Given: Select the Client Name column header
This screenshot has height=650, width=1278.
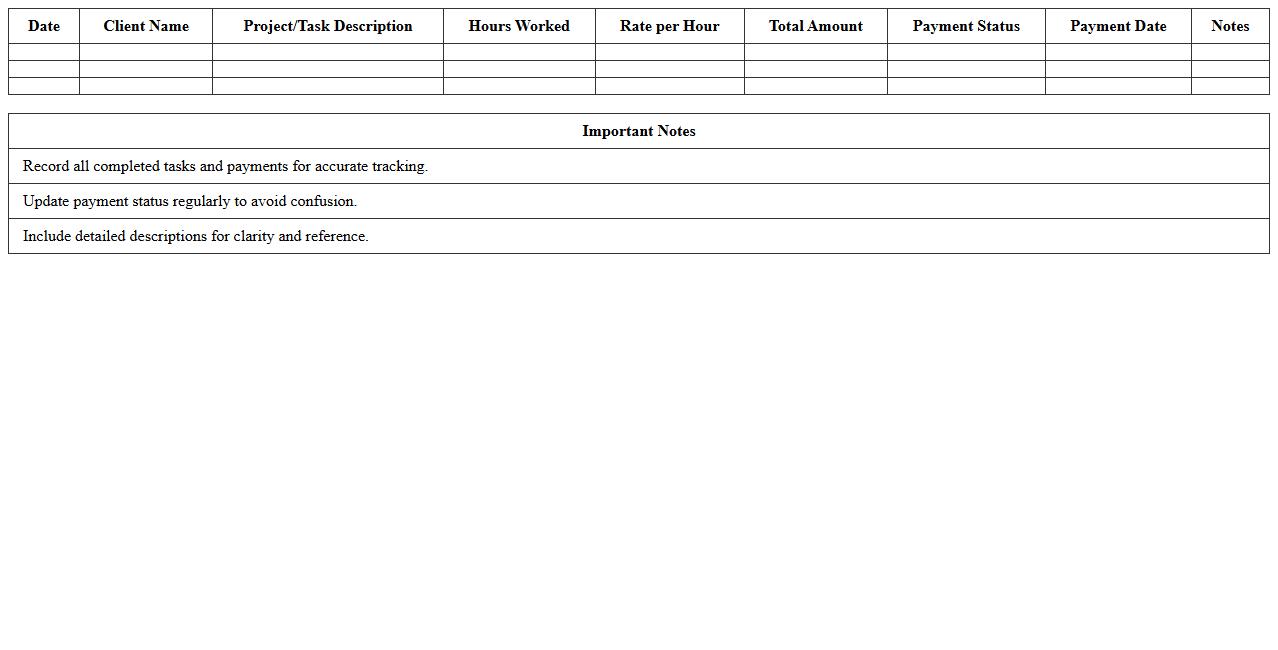Looking at the screenshot, I should click(146, 26).
